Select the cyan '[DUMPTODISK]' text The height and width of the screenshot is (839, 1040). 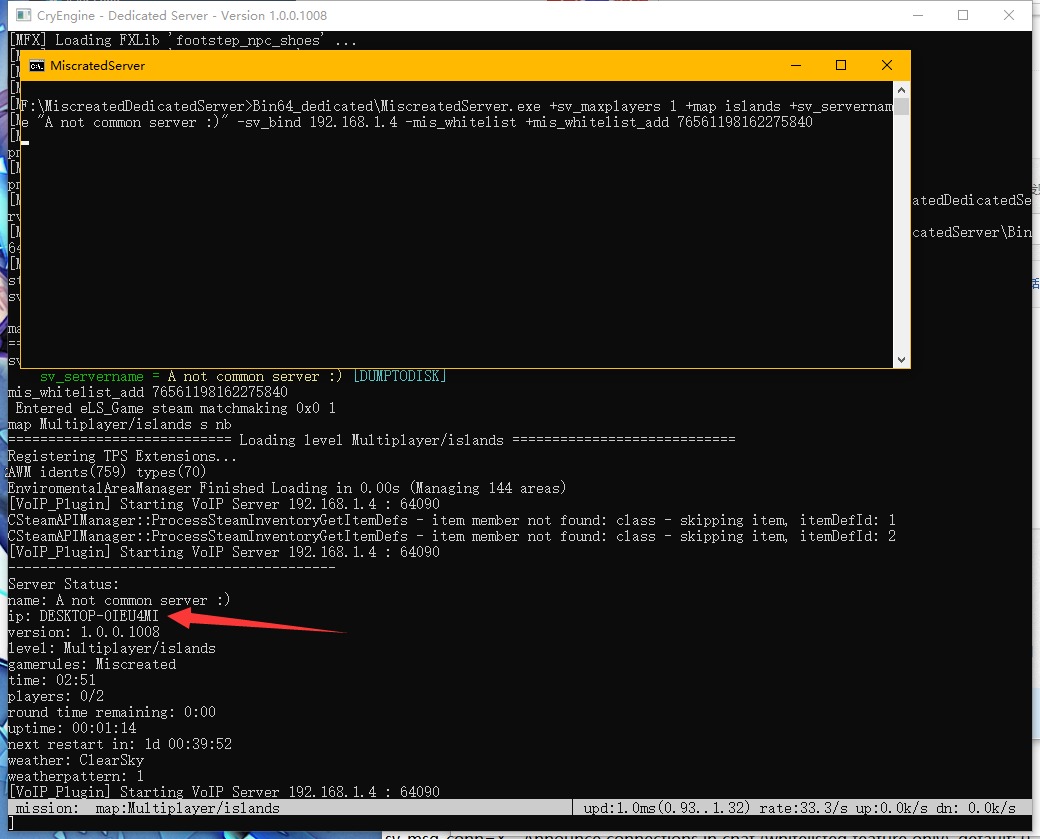399,376
